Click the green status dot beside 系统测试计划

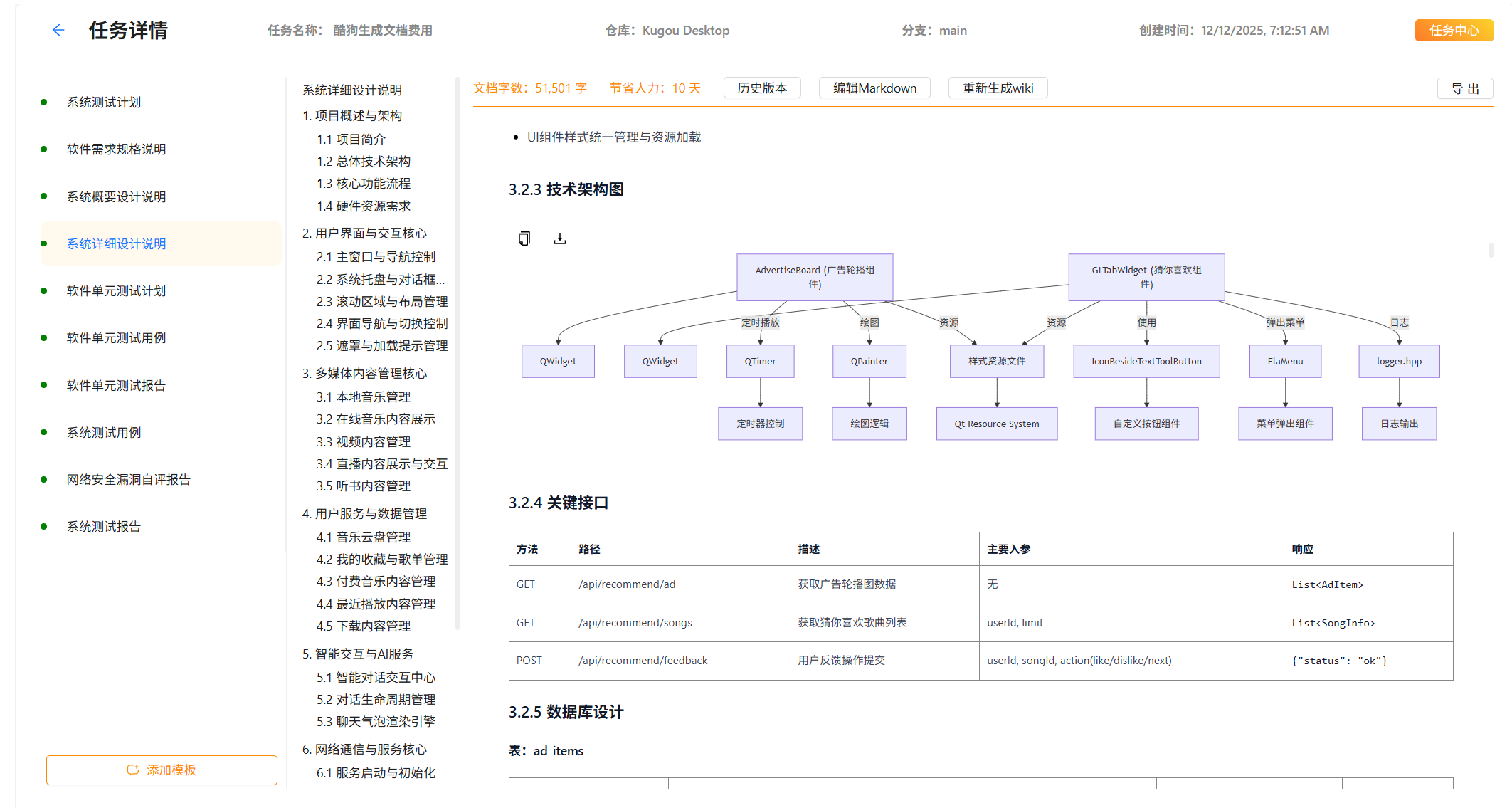pos(44,102)
